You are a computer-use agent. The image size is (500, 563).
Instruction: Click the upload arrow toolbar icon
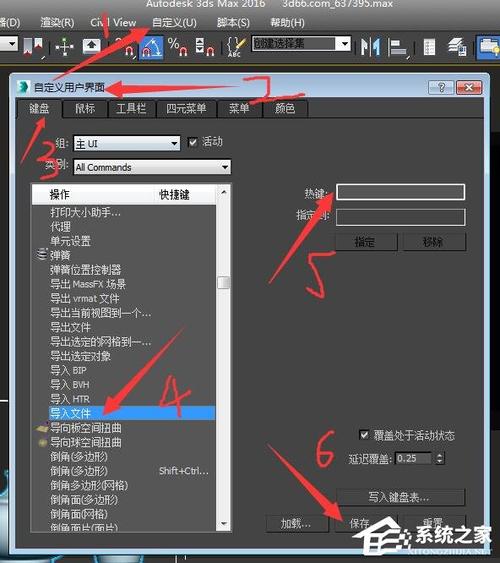92,46
